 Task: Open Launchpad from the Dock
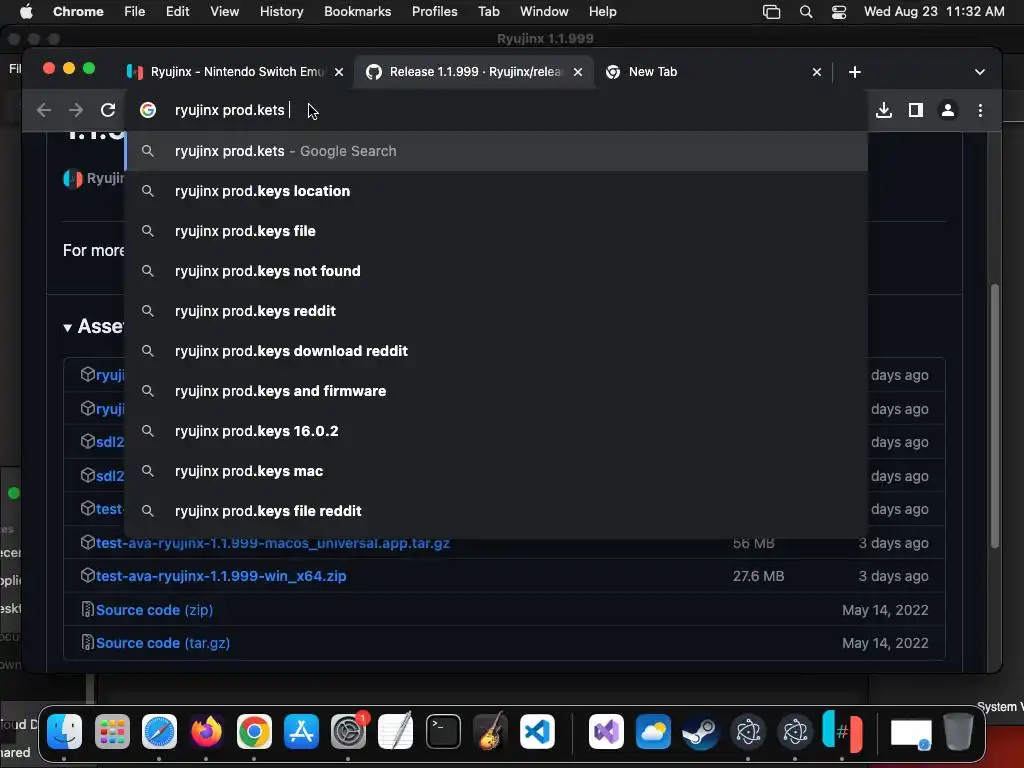(x=112, y=731)
